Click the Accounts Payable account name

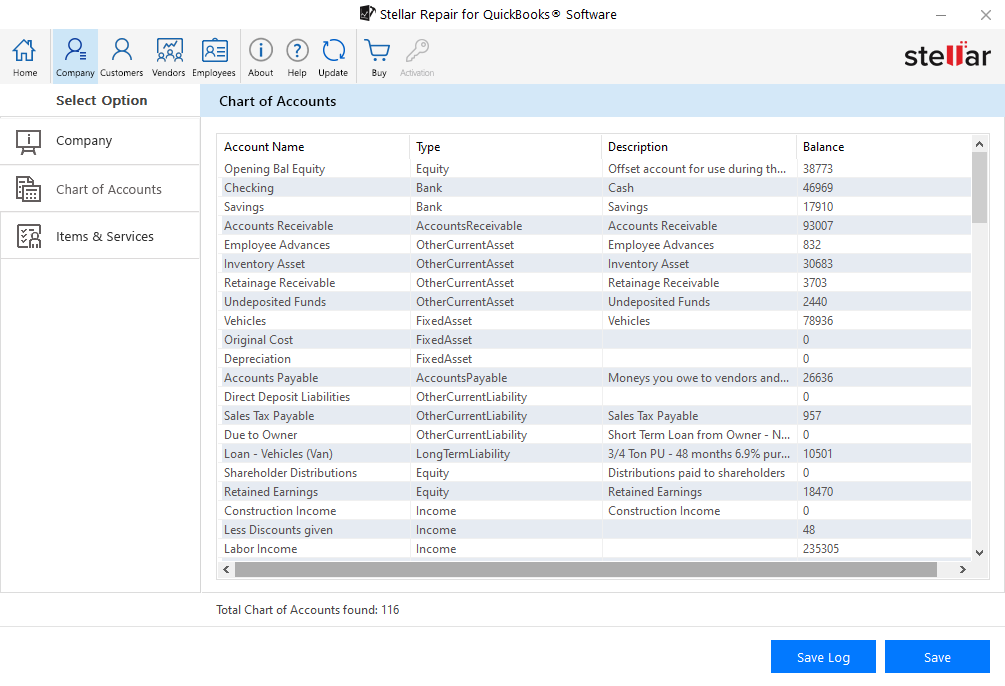(x=271, y=378)
